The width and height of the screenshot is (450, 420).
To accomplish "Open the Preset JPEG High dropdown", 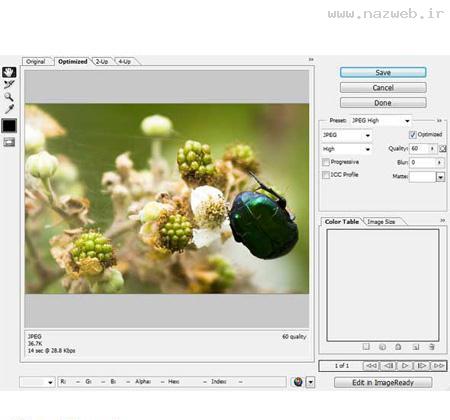I will [380, 121].
